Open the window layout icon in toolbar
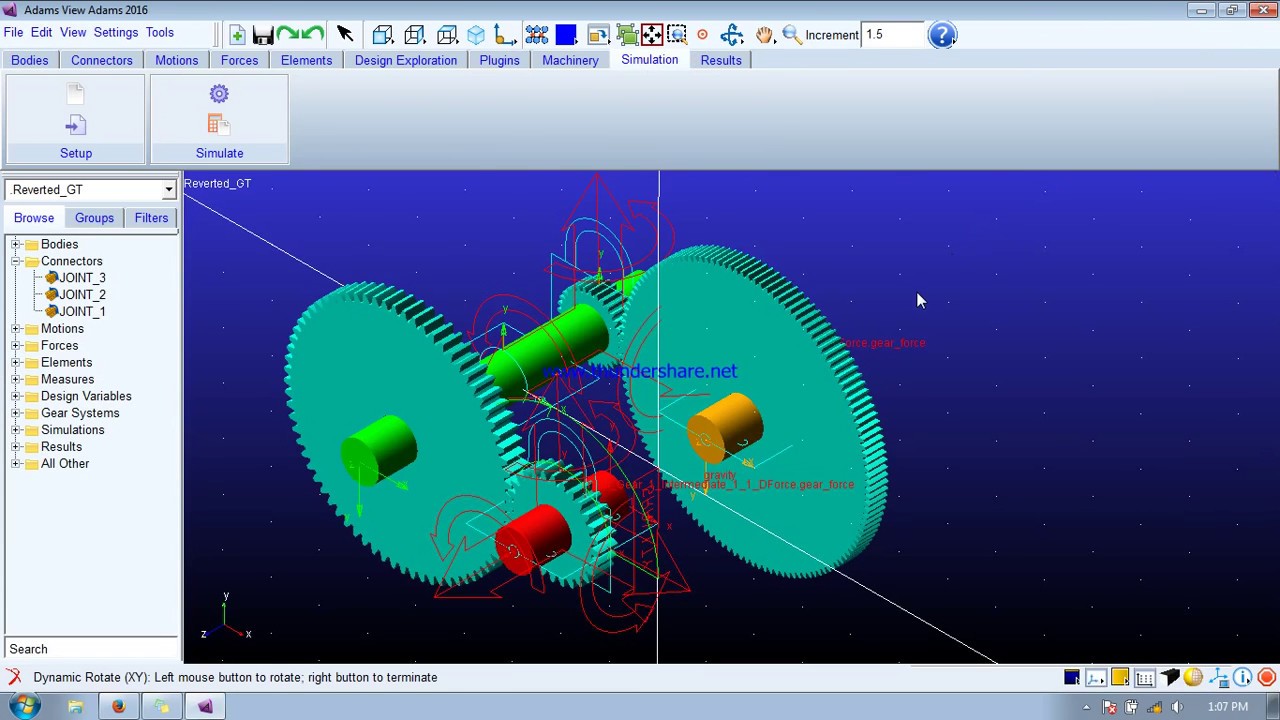Image resolution: width=1280 pixels, height=720 pixels. tap(598, 35)
